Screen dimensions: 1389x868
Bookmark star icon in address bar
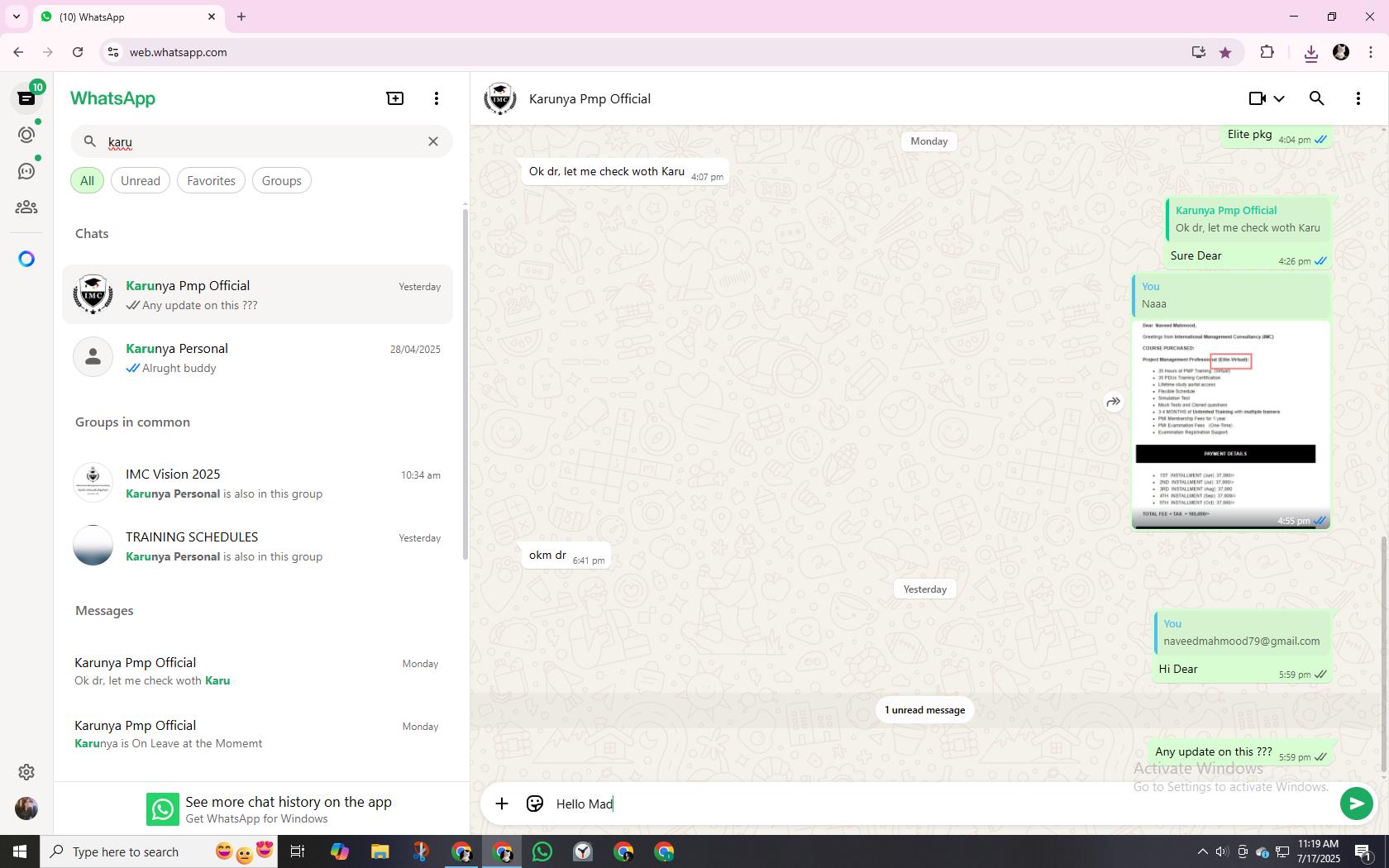tap(1225, 52)
